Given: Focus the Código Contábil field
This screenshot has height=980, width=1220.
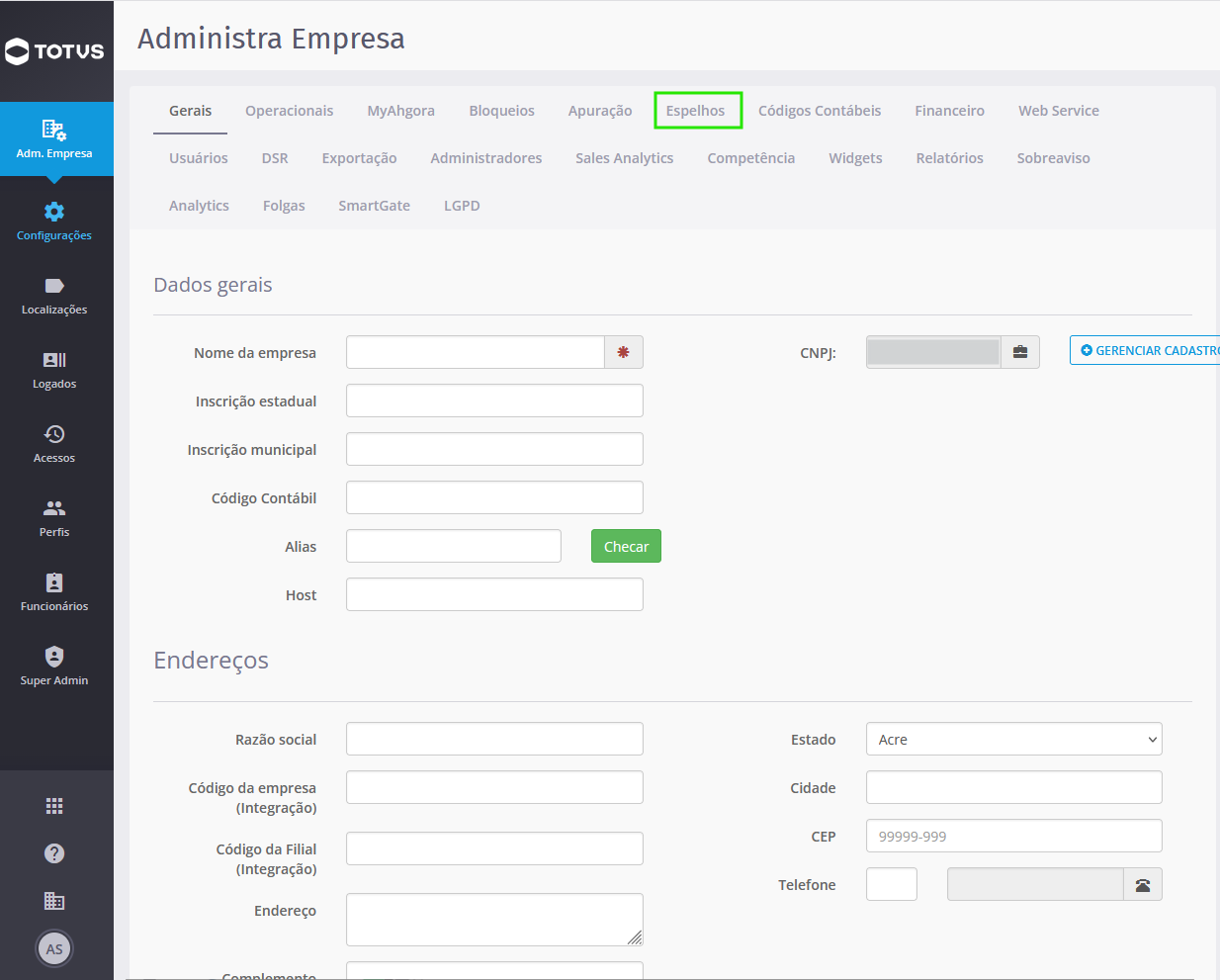Looking at the screenshot, I should point(494,497).
